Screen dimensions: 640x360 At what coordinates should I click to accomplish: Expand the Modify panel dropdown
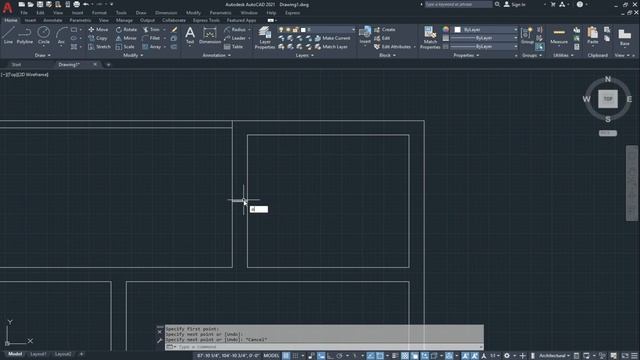133,55
